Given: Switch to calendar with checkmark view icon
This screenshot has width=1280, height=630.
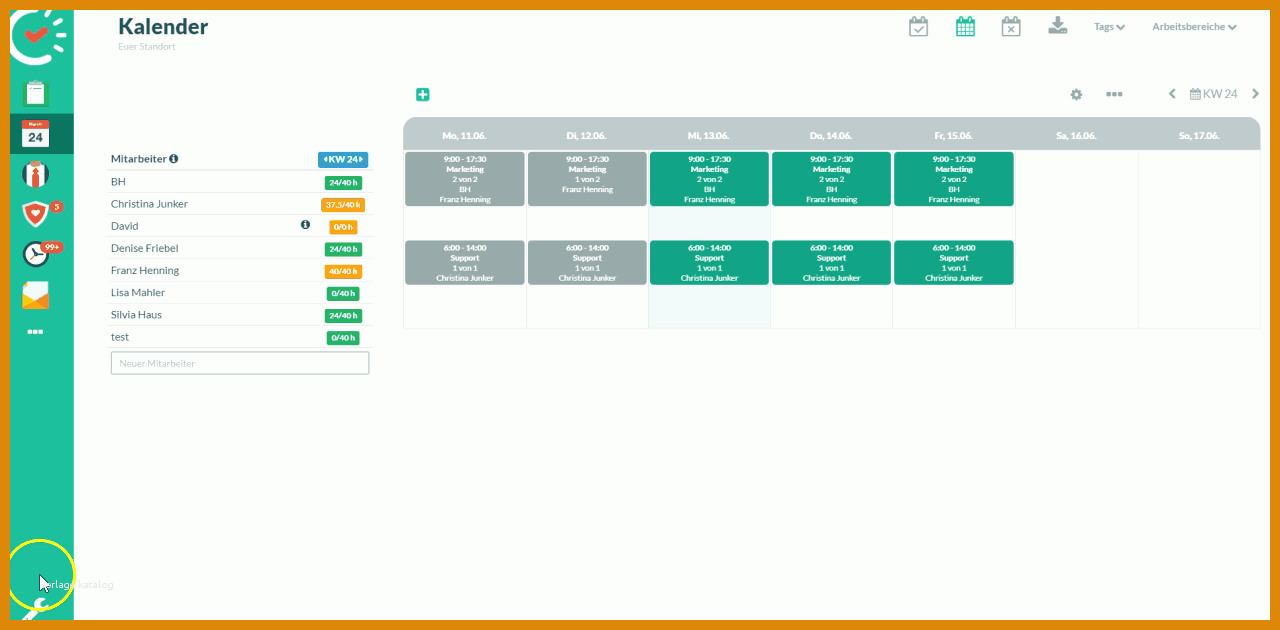Looking at the screenshot, I should tap(918, 27).
